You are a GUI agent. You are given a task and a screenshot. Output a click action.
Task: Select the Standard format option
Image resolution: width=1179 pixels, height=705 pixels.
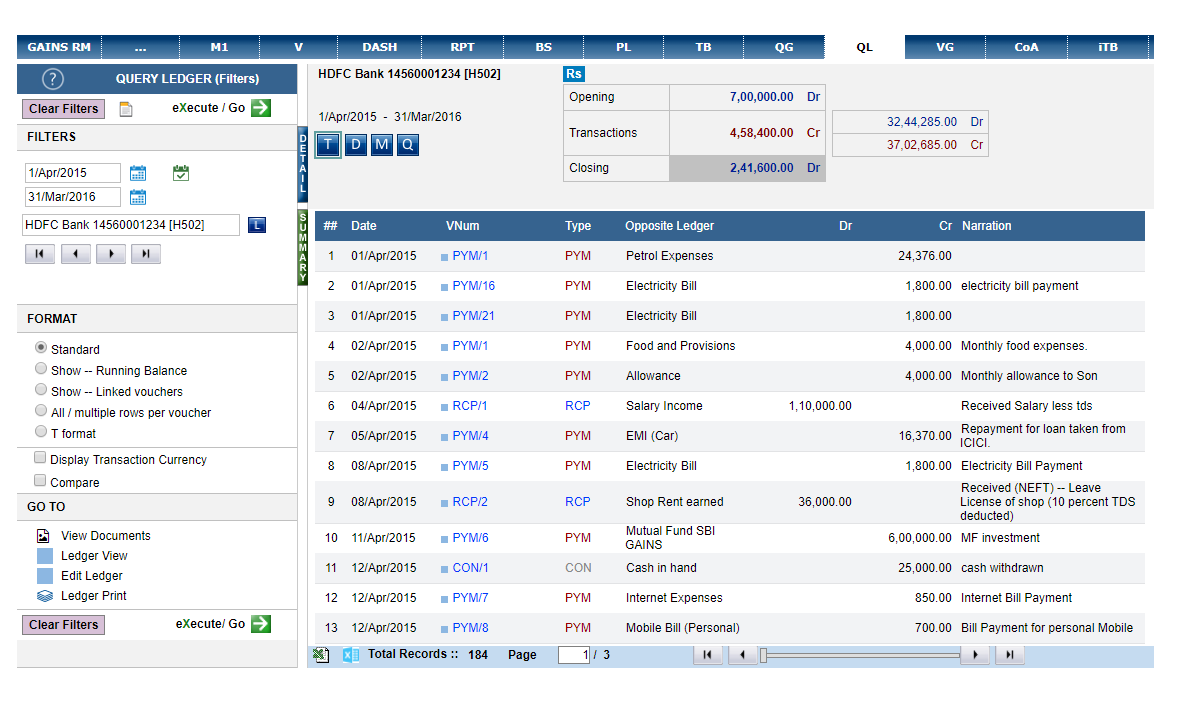pyautogui.click(x=41, y=347)
